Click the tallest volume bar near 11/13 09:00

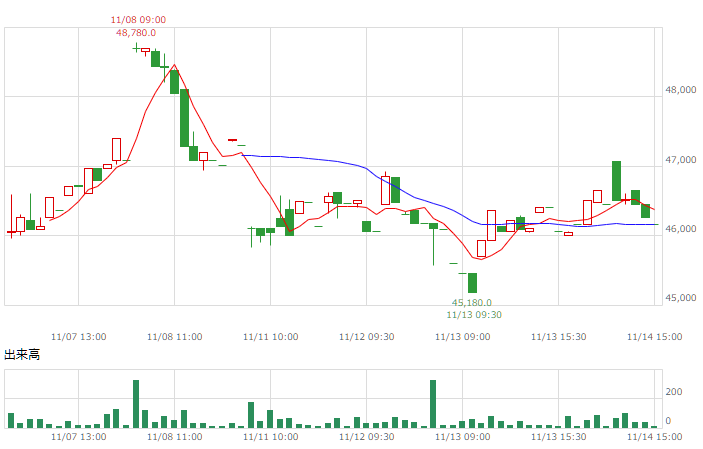[x=433, y=404]
